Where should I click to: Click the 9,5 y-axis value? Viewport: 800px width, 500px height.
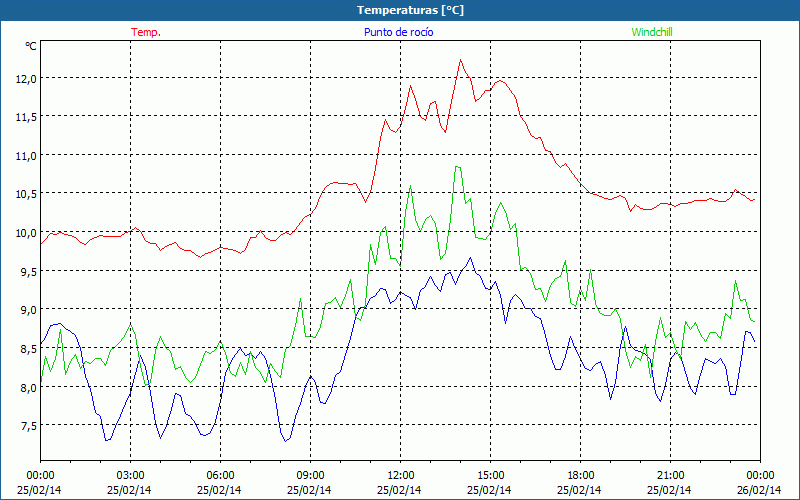pos(28,272)
